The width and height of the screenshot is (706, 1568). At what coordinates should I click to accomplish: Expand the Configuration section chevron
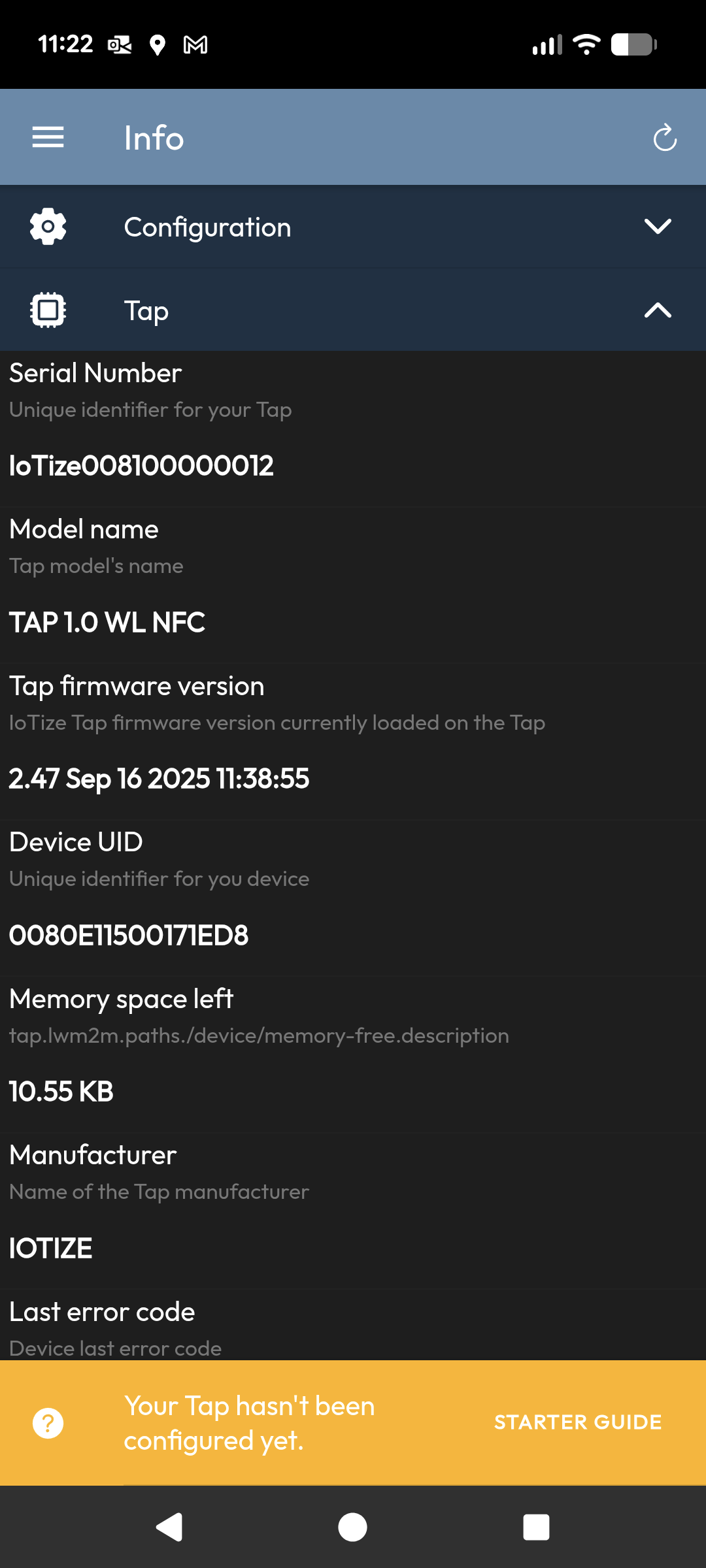click(x=658, y=227)
